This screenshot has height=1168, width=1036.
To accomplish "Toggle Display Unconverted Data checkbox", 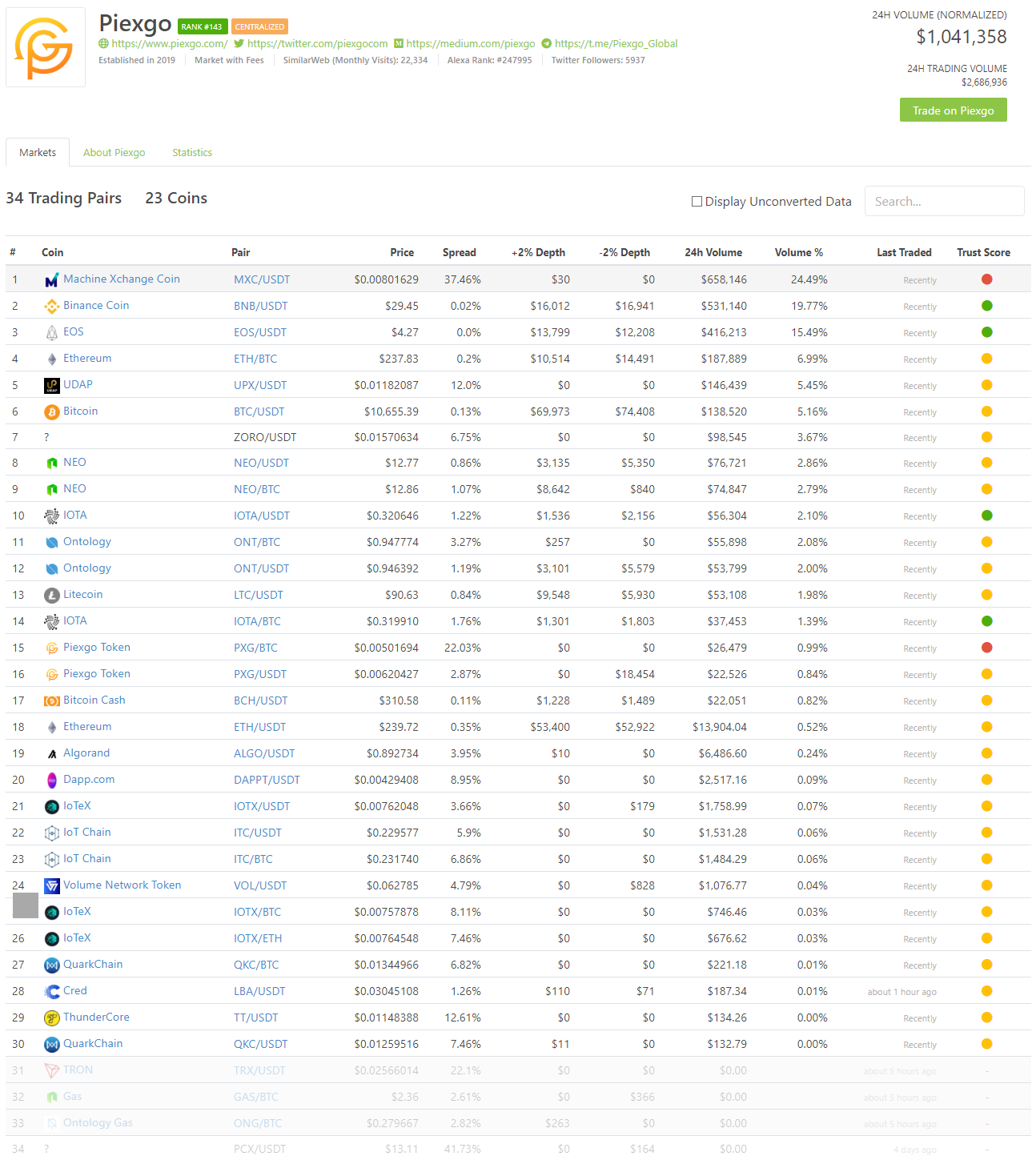I will pos(697,202).
